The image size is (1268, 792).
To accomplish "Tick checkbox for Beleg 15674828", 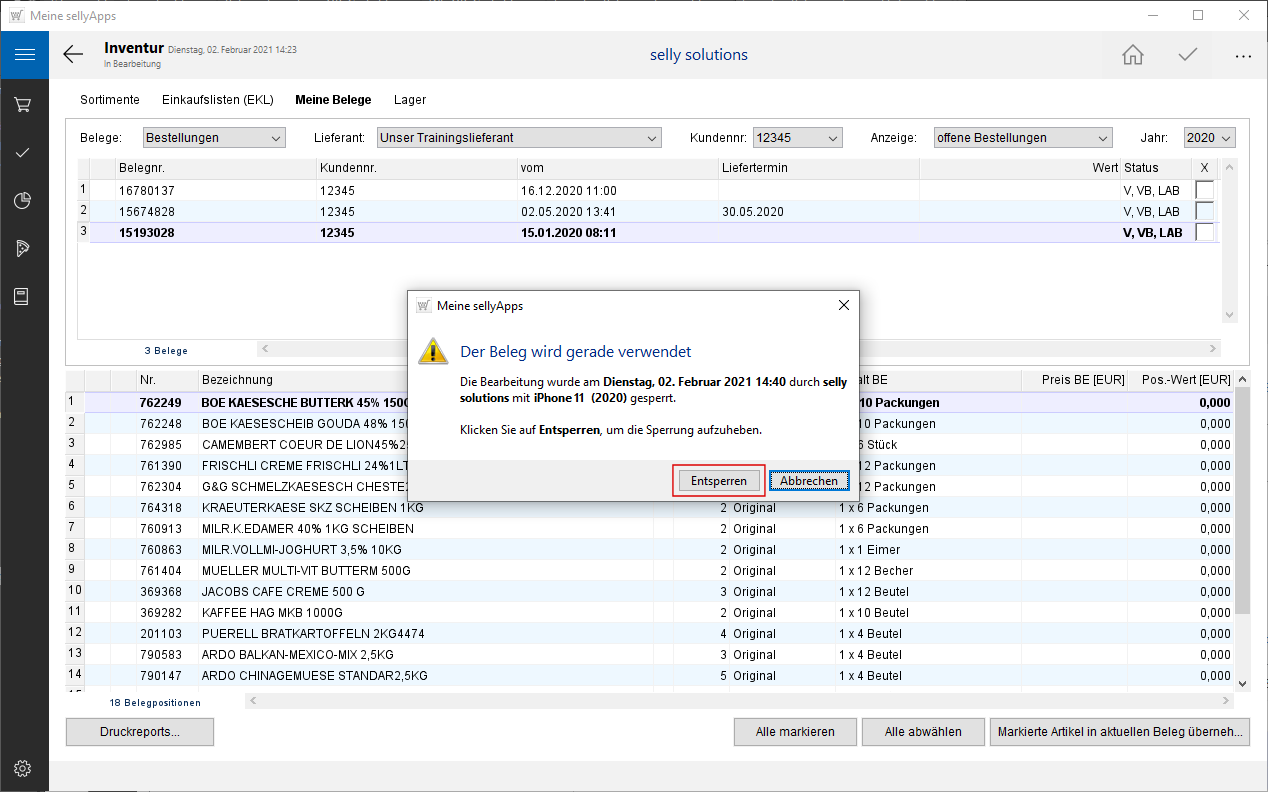I will [1205, 211].
